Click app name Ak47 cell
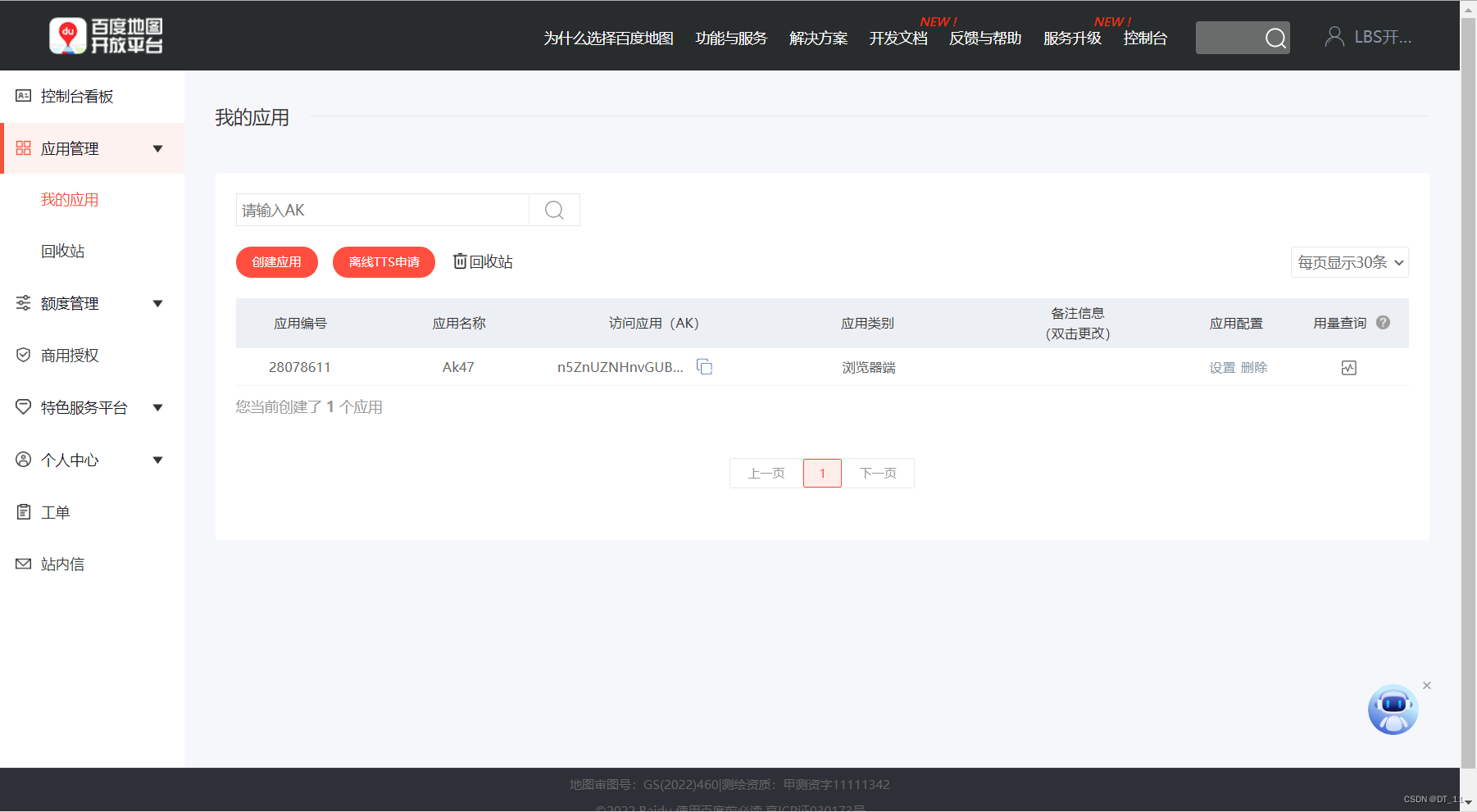Image resolution: width=1477 pixels, height=812 pixels. tap(458, 367)
